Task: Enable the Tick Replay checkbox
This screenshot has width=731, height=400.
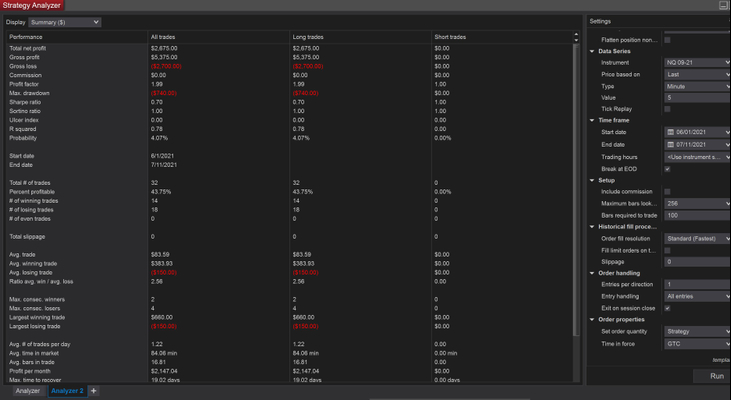Action: 668,108
